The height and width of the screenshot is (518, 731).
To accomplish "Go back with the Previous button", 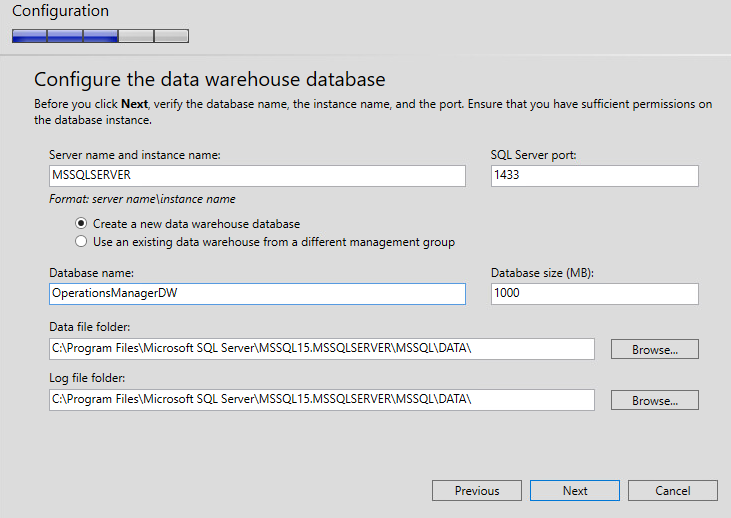I will tap(477, 490).
